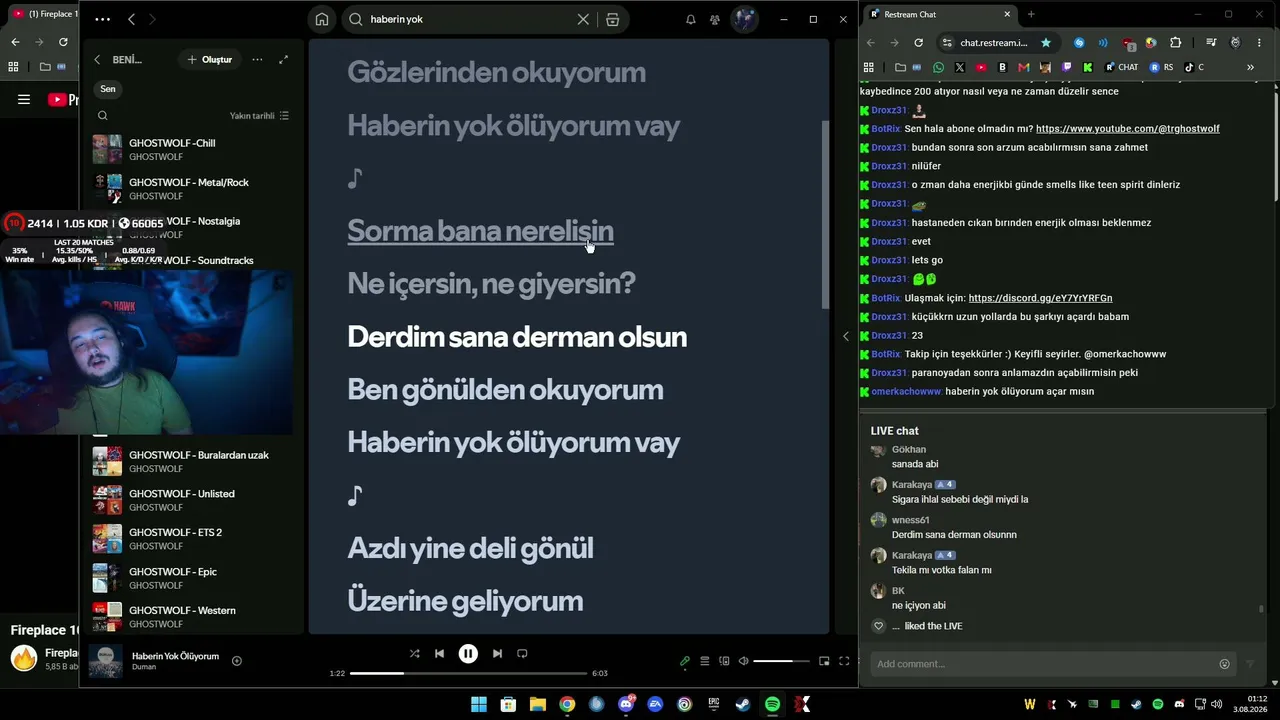Skip to previous track

tap(439, 654)
